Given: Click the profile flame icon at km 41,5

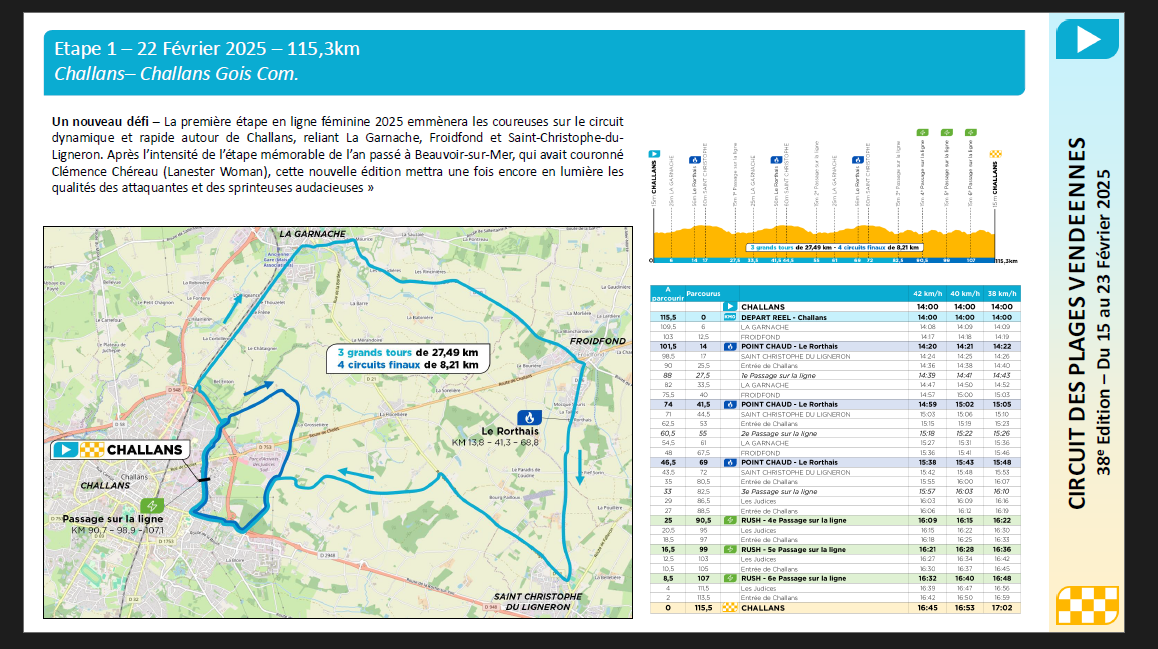Looking at the screenshot, I should pos(776,159).
